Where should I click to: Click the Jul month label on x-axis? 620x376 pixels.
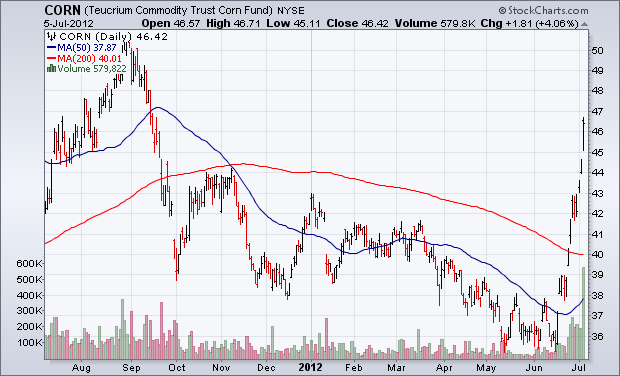(x=580, y=368)
